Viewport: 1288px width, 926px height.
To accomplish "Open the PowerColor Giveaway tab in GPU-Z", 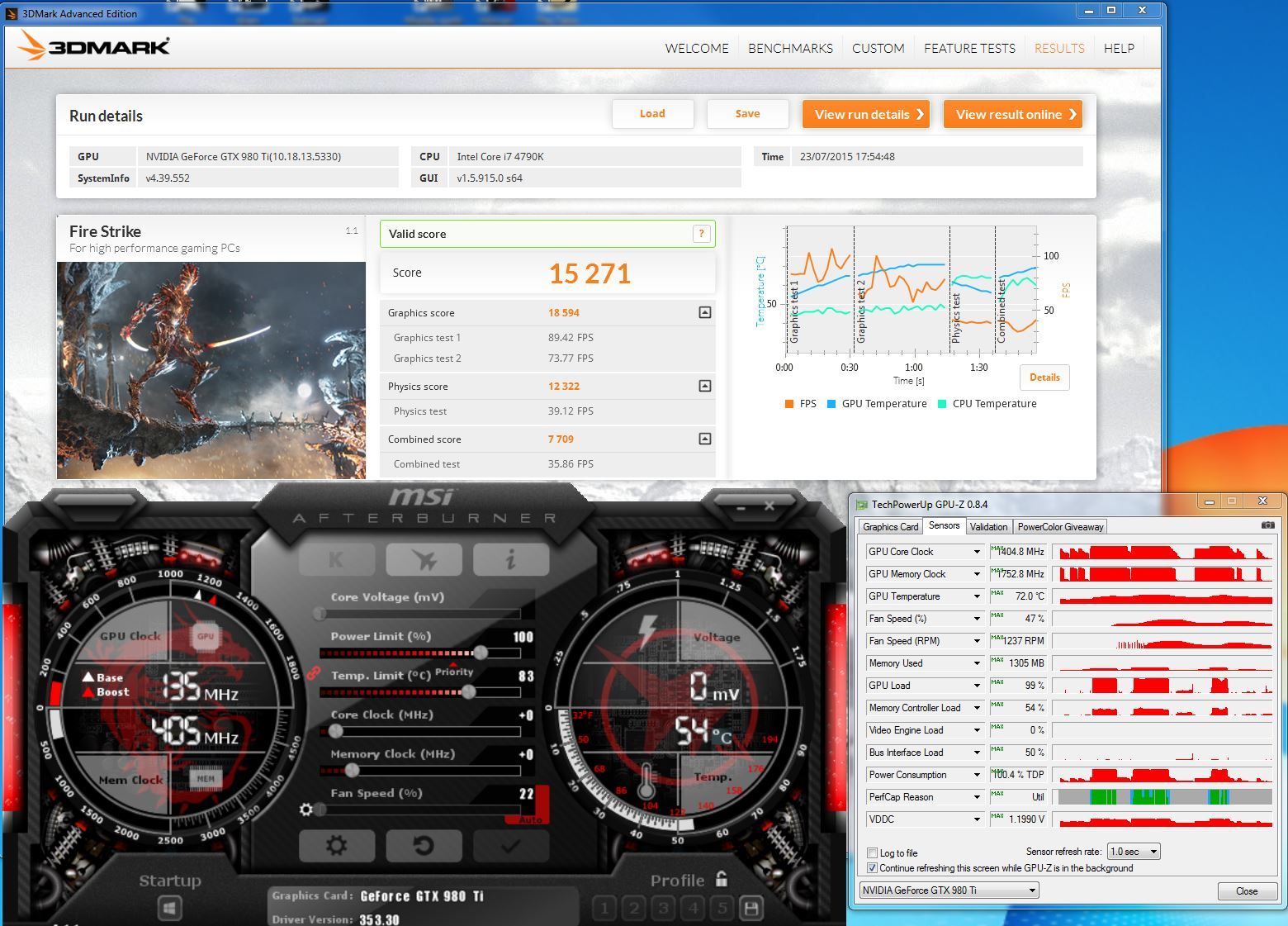I will [x=1060, y=527].
